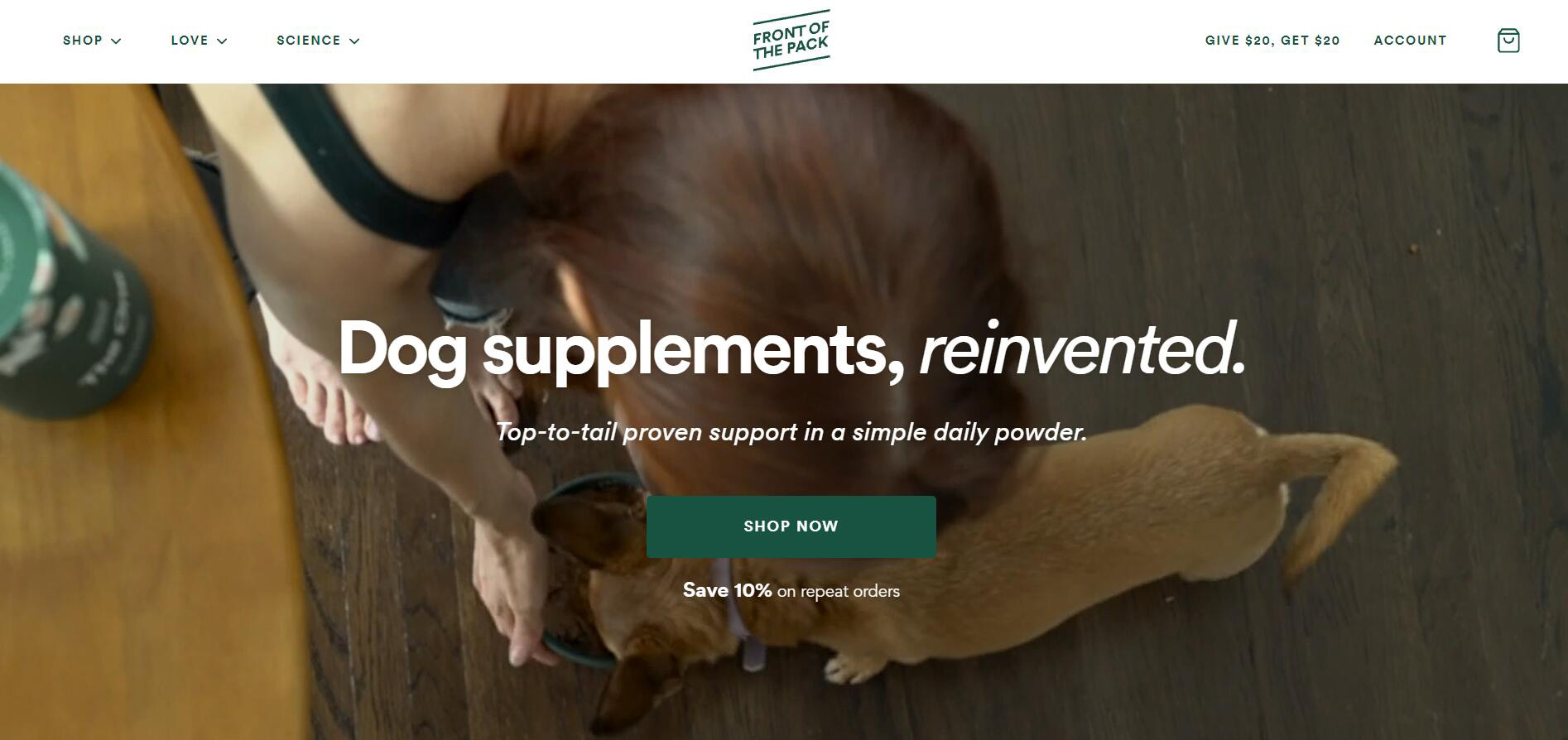Expand the Love chevron arrow

tap(222, 41)
